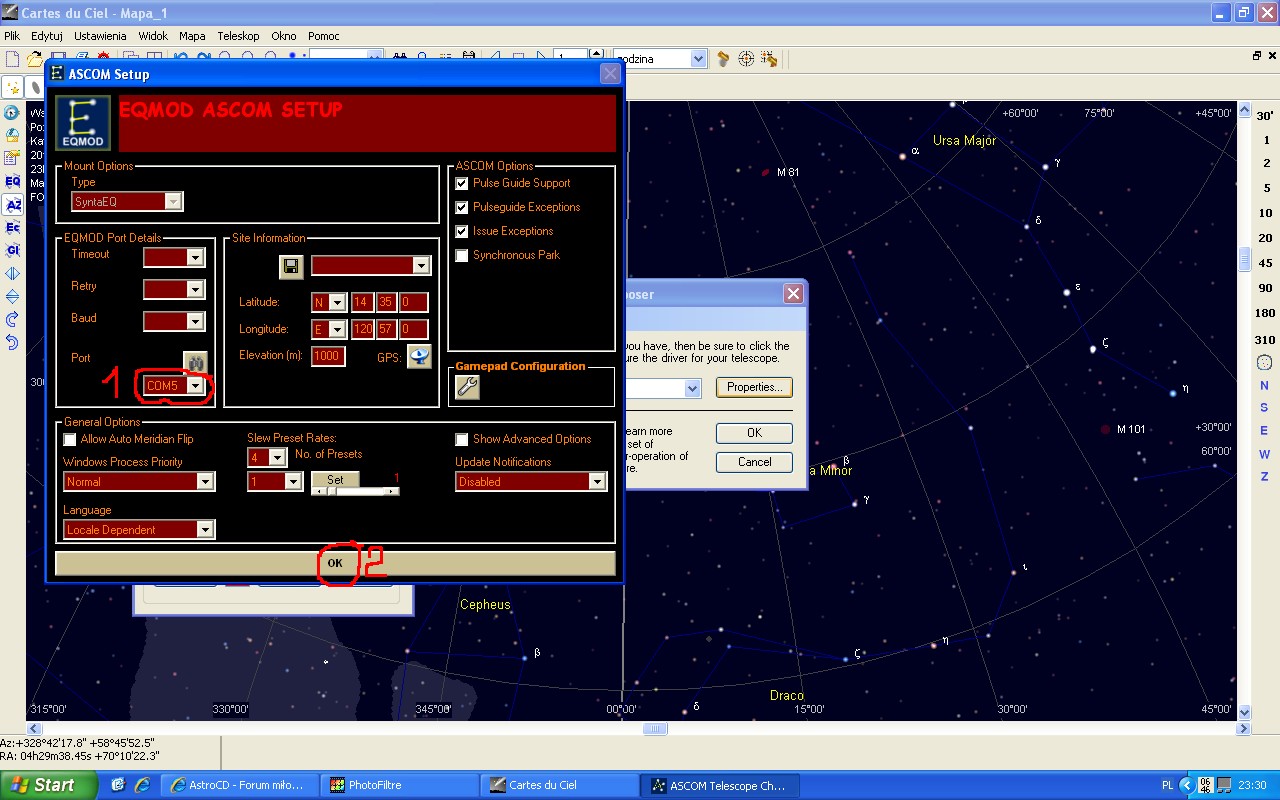Image resolution: width=1280 pixels, height=800 pixels.
Task: Click OK in ASCOM Setup dialog
Action: 335,563
